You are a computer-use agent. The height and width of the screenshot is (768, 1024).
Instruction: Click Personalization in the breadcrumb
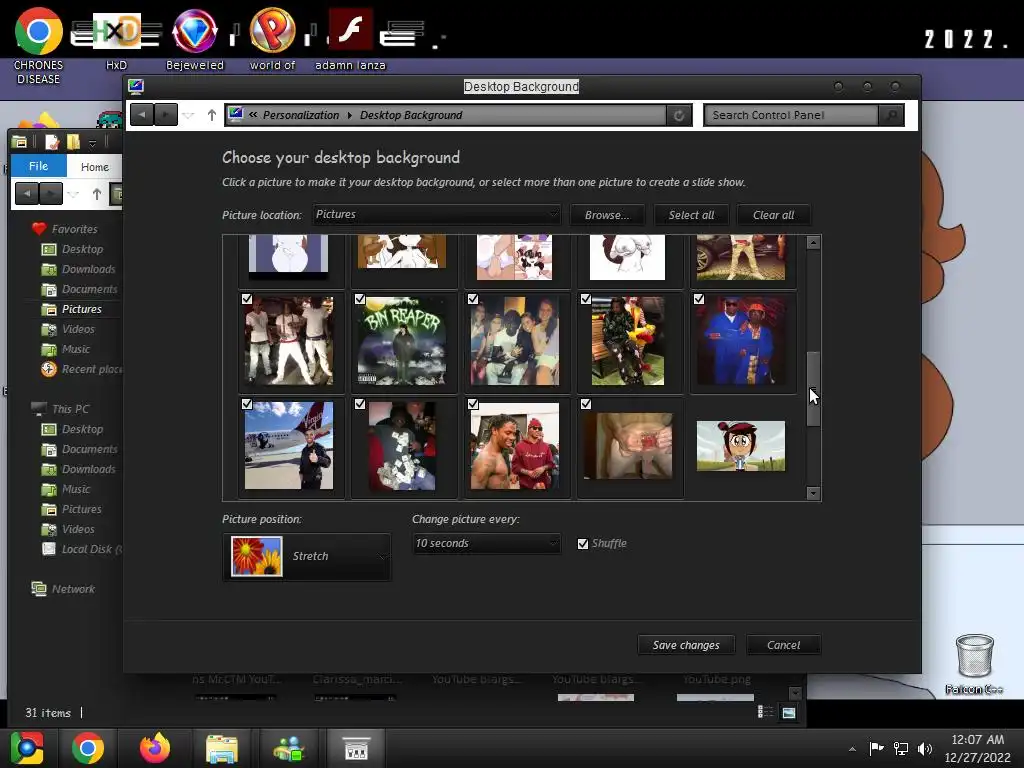tap(301, 115)
